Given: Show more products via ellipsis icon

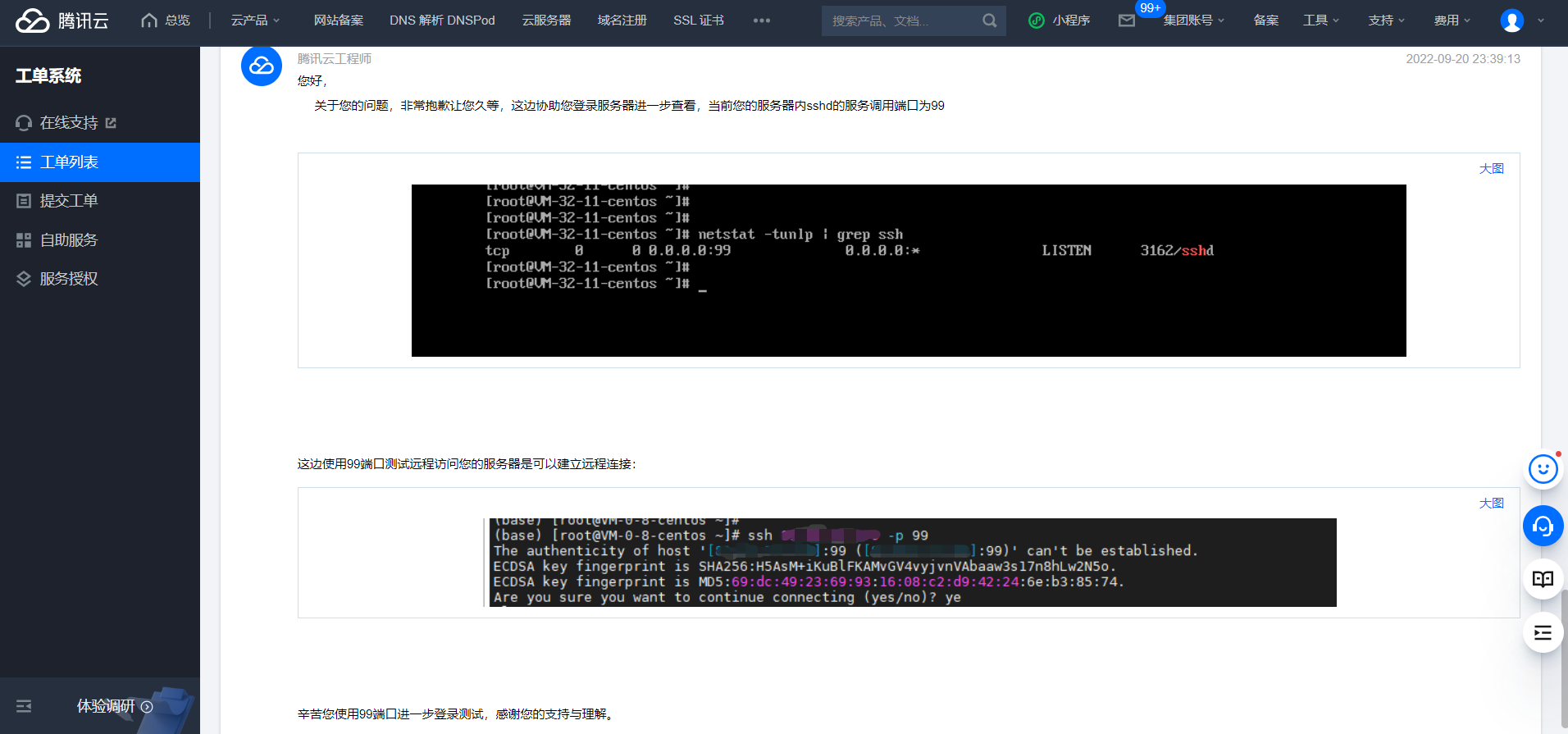Looking at the screenshot, I should 761,21.
